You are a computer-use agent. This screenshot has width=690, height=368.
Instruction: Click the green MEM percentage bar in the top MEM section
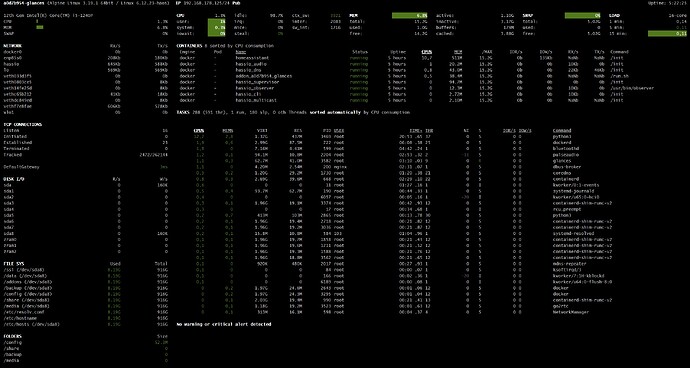click(410, 15)
